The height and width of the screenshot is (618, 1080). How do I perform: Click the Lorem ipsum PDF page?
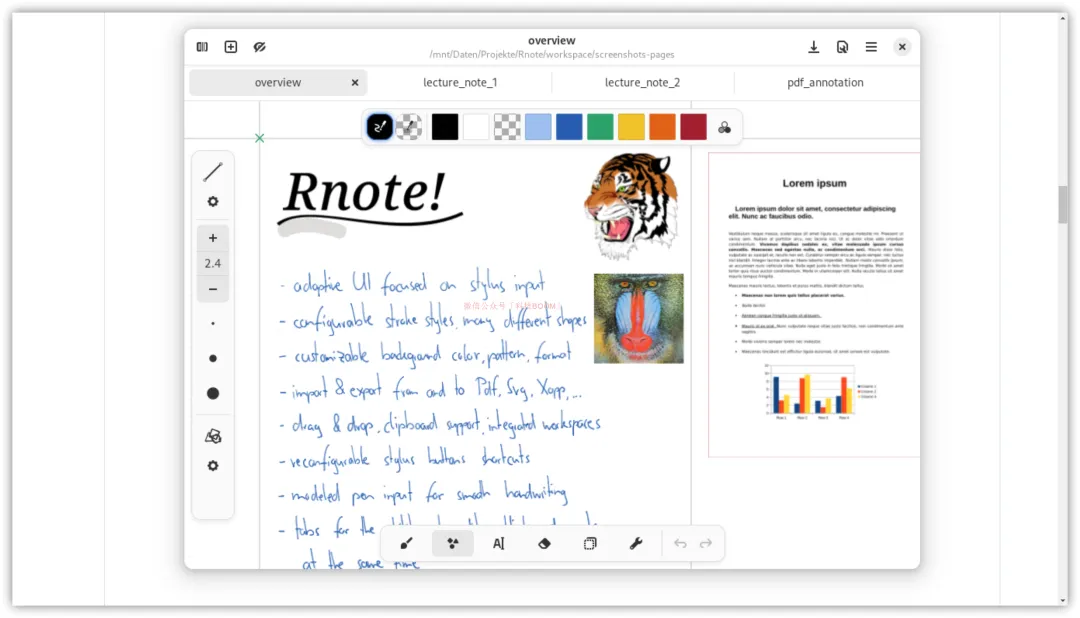[x=814, y=305]
